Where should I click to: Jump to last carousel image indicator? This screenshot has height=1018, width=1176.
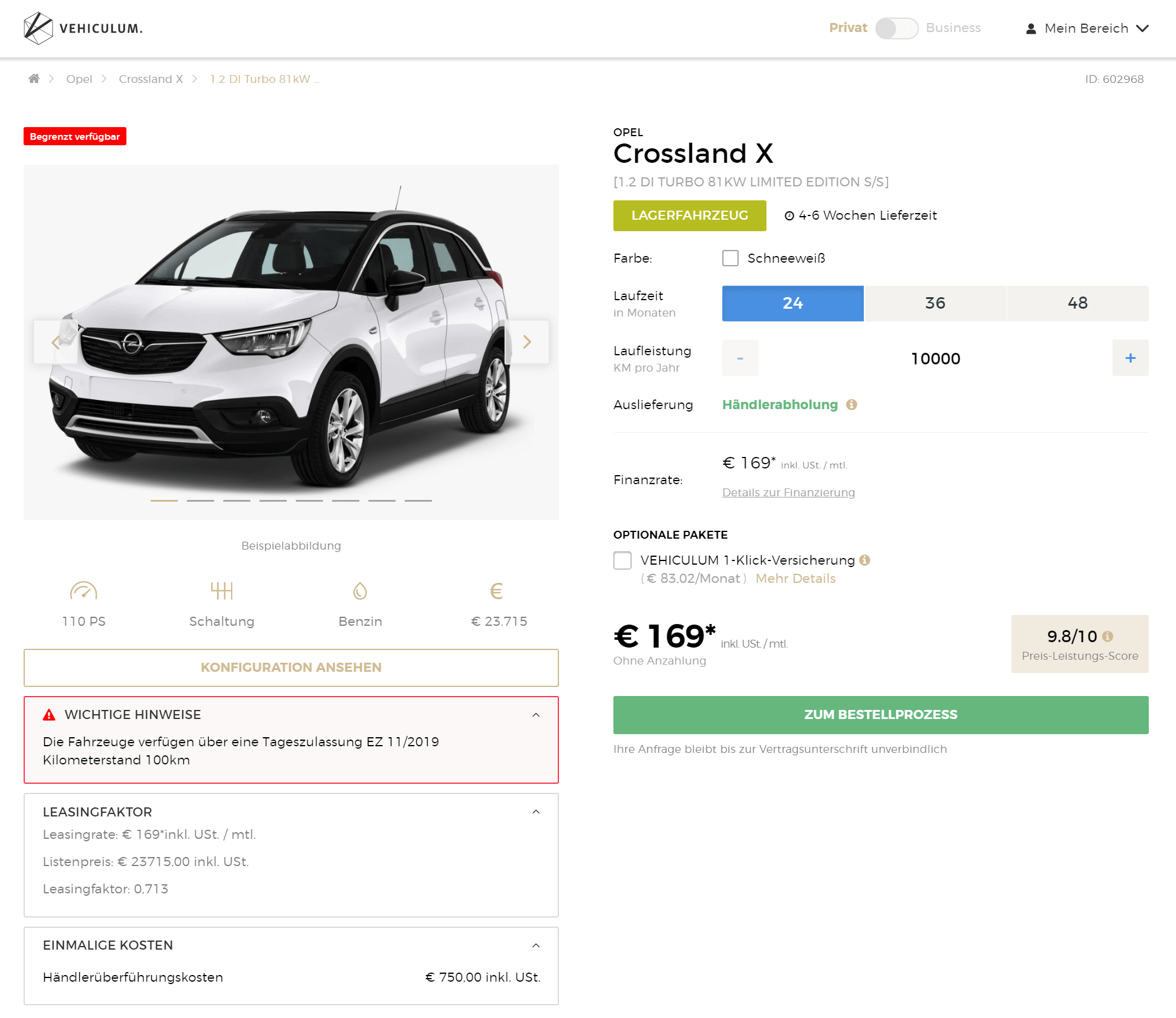coord(418,501)
